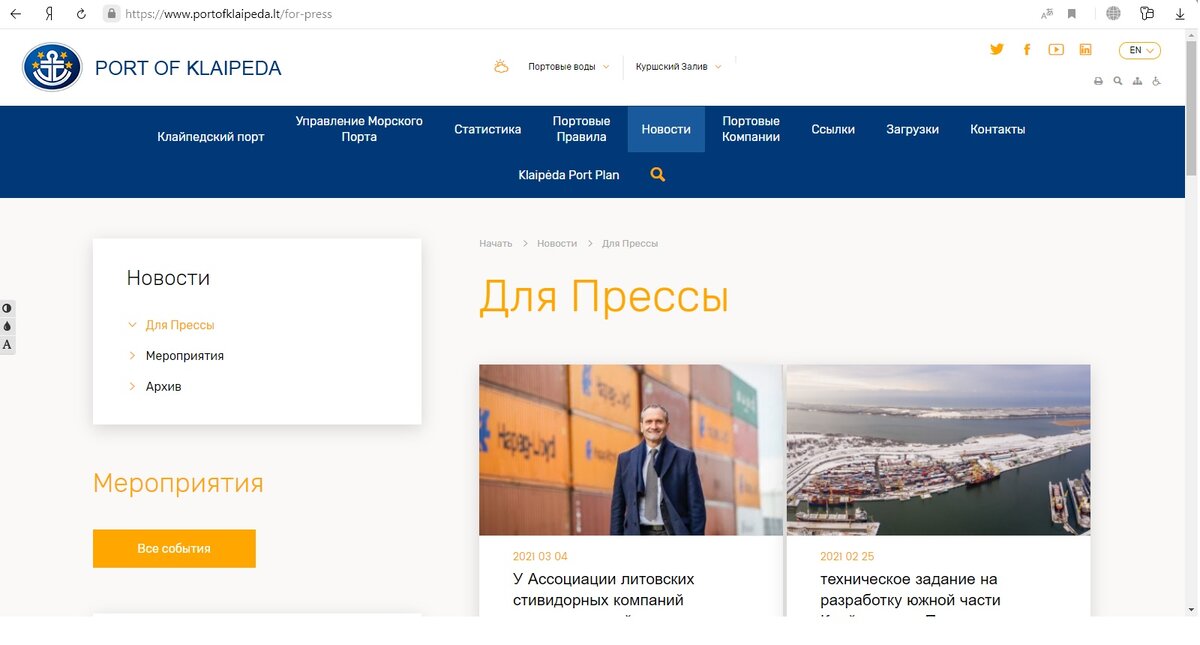Screen dimensions: 1200x645
Task: Toggle high contrast mode in left sidebar
Action: click(7, 308)
